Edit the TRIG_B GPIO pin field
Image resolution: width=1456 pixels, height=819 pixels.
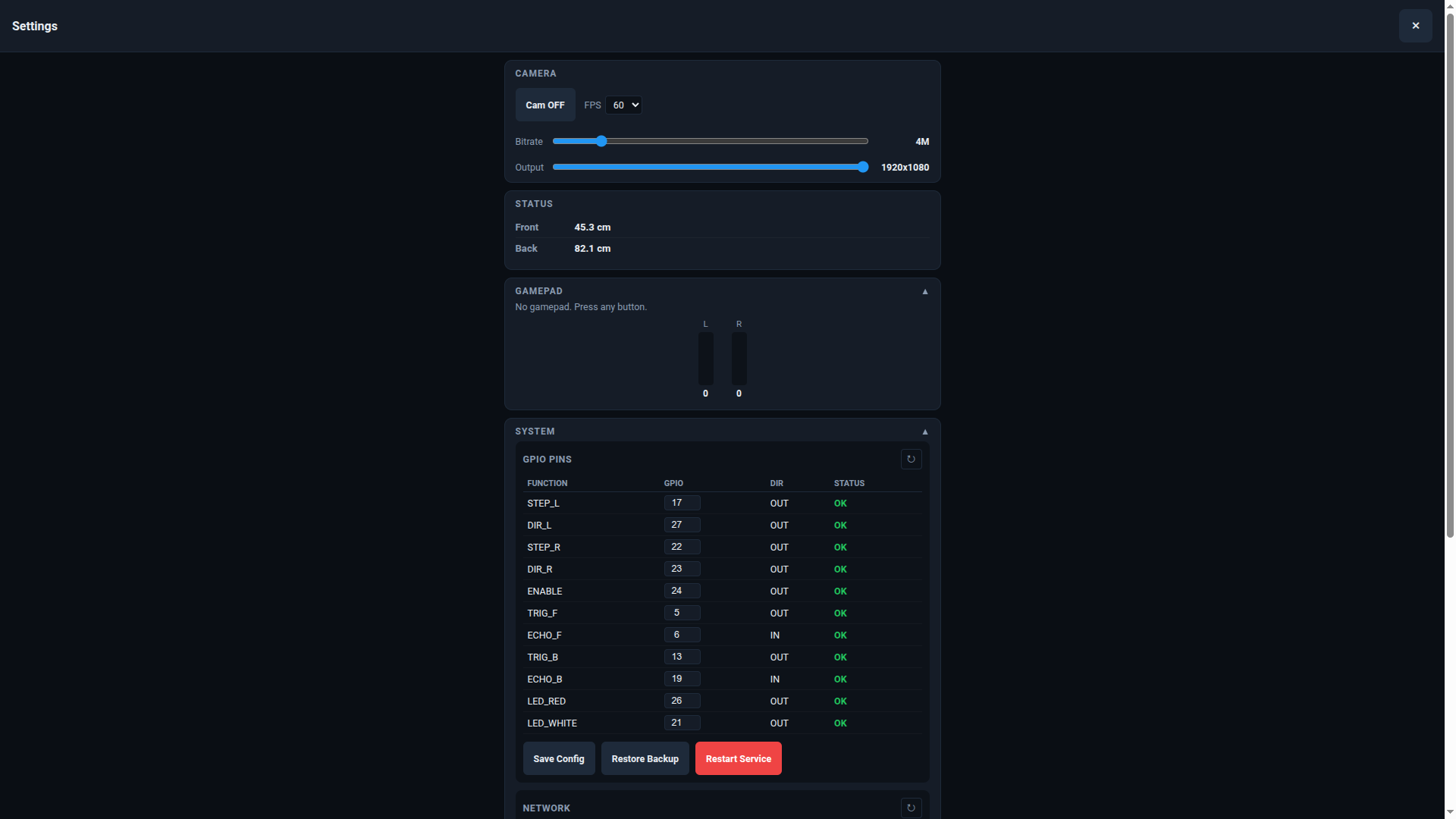coord(681,657)
